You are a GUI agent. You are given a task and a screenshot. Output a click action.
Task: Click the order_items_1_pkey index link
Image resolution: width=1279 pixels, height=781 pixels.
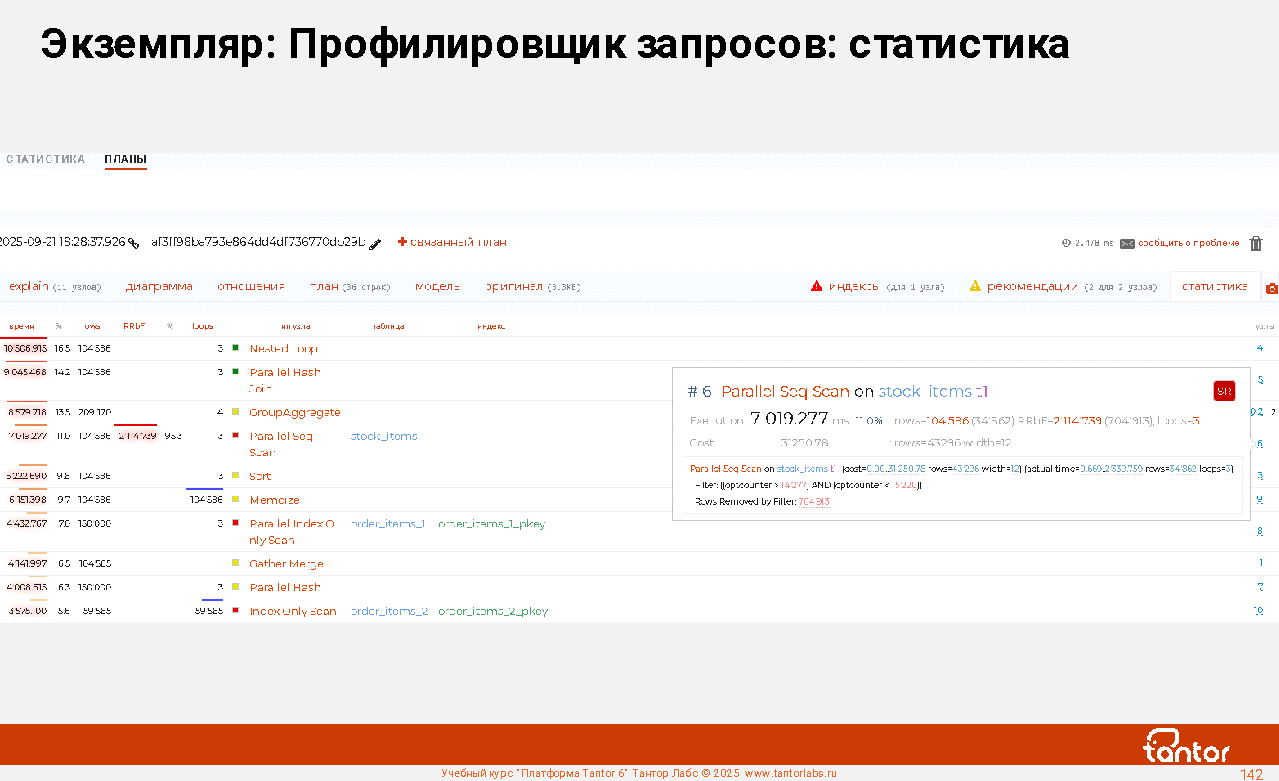click(492, 524)
